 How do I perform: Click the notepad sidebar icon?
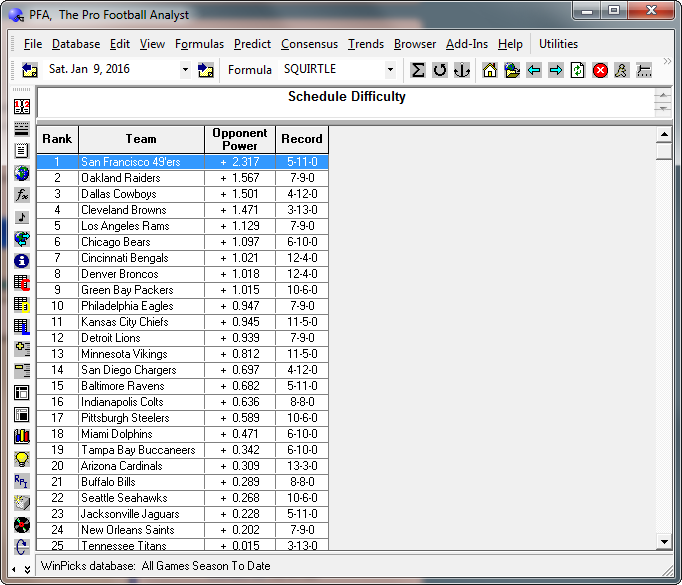pyautogui.click(x=22, y=150)
